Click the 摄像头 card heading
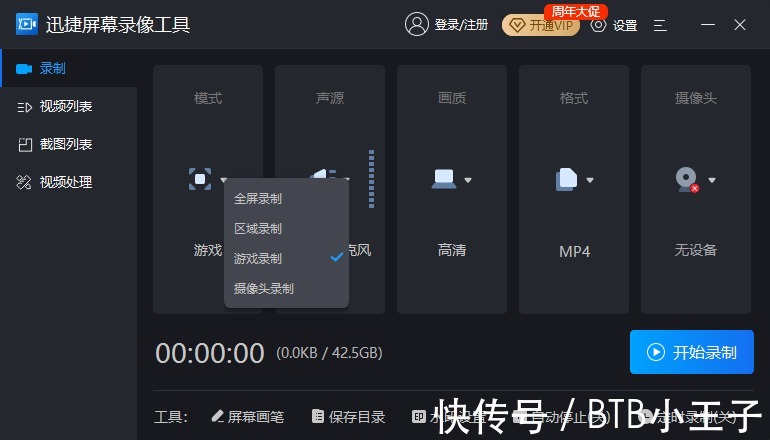 pyautogui.click(x=696, y=98)
